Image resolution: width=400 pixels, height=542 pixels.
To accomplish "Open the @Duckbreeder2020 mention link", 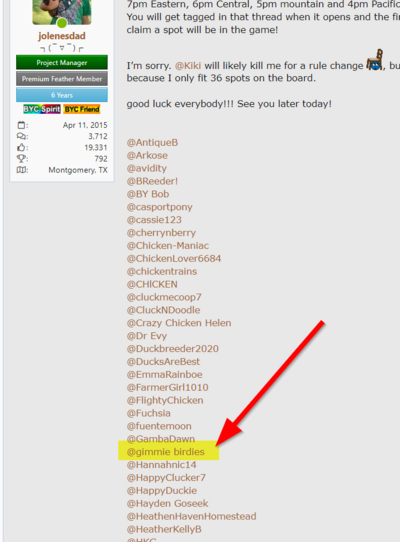I will click(173, 349).
